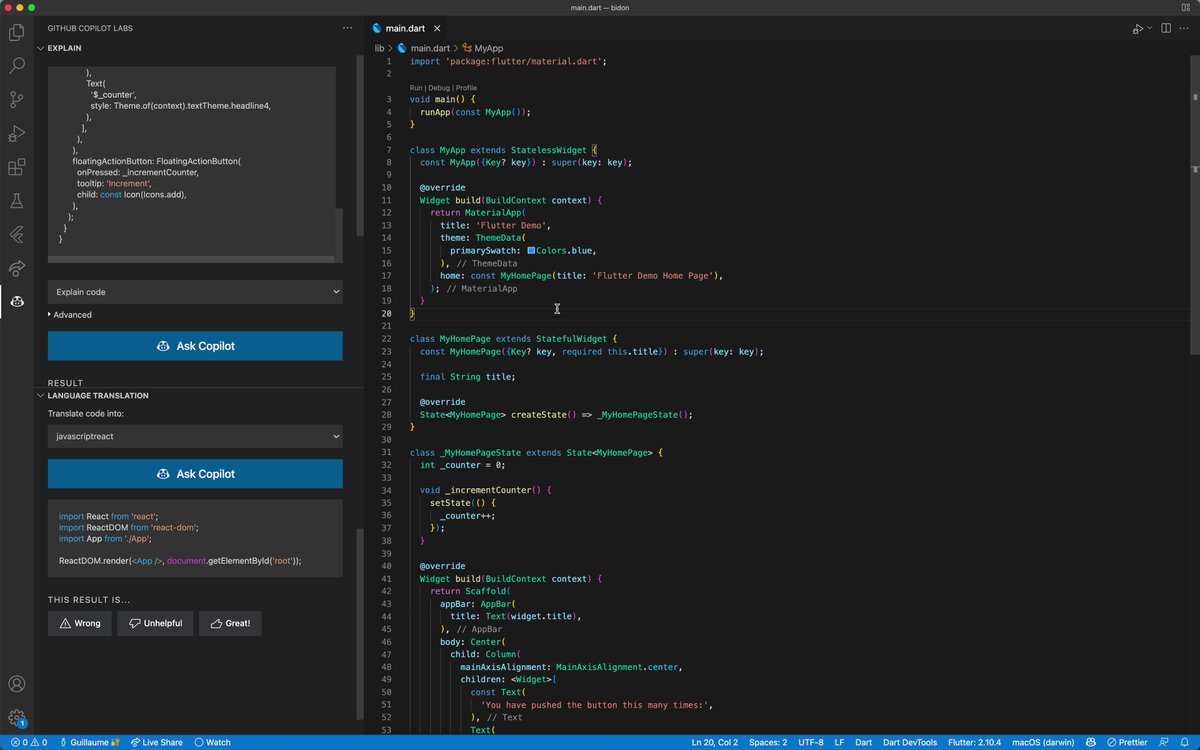Change indentation via Spaces: 2
Image resolution: width=1200 pixels, height=750 pixels.
click(770, 742)
